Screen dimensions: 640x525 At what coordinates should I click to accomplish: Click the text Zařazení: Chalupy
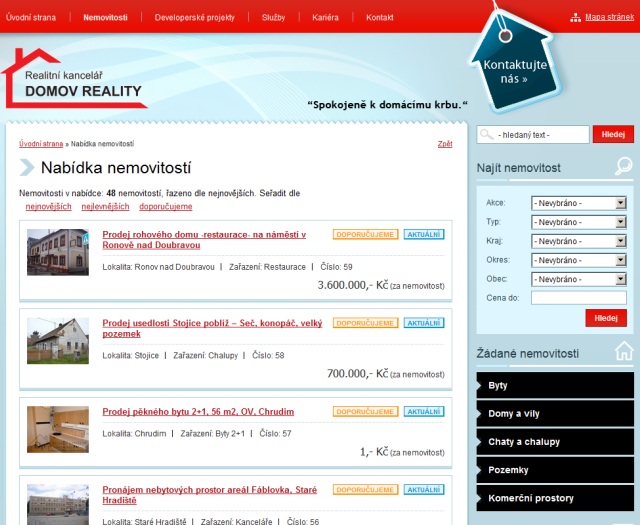click(x=205, y=356)
